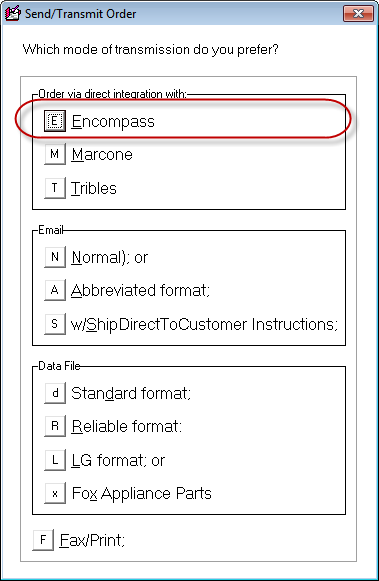Select the S button for ShipDirectToCustomer
The width and height of the screenshot is (379, 581).
(x=55, y=324)
